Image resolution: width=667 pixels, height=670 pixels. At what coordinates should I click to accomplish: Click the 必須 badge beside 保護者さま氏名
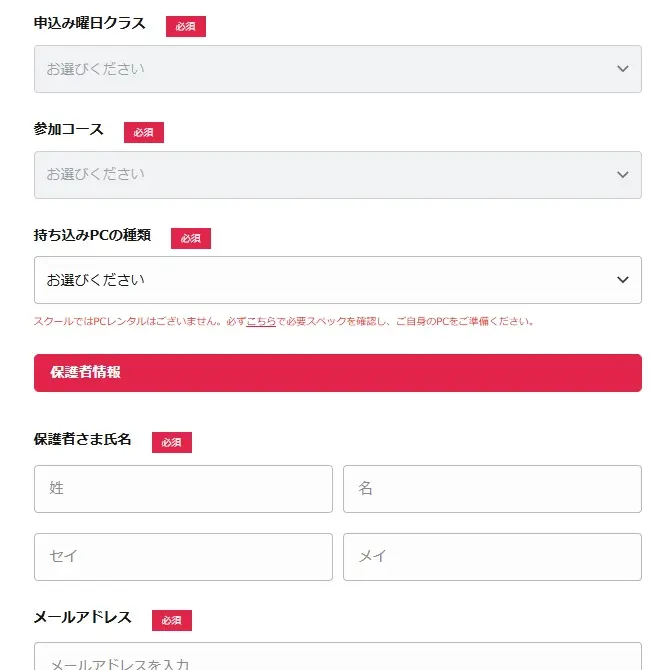pos(172,442)
